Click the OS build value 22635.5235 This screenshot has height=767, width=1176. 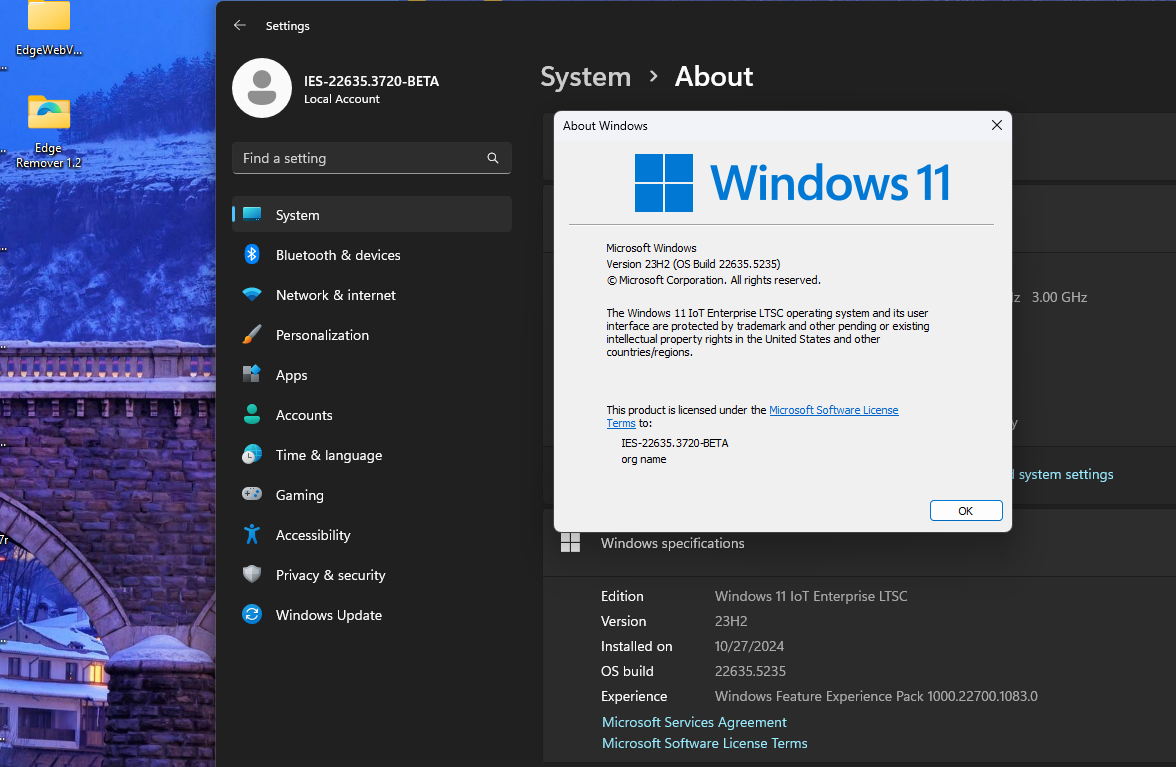[x=750, y=671]
